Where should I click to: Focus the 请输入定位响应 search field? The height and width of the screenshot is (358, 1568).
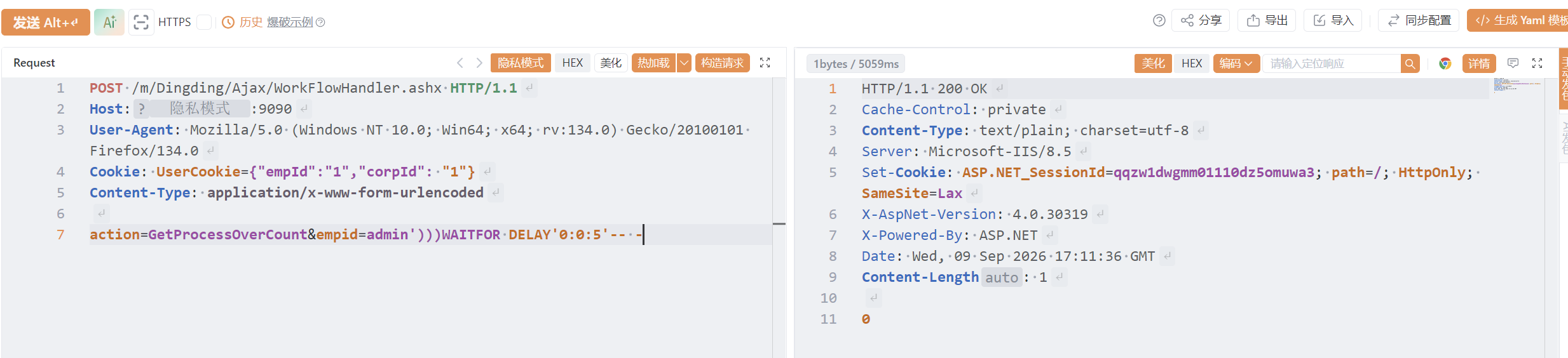click(x=1332, y=63)
